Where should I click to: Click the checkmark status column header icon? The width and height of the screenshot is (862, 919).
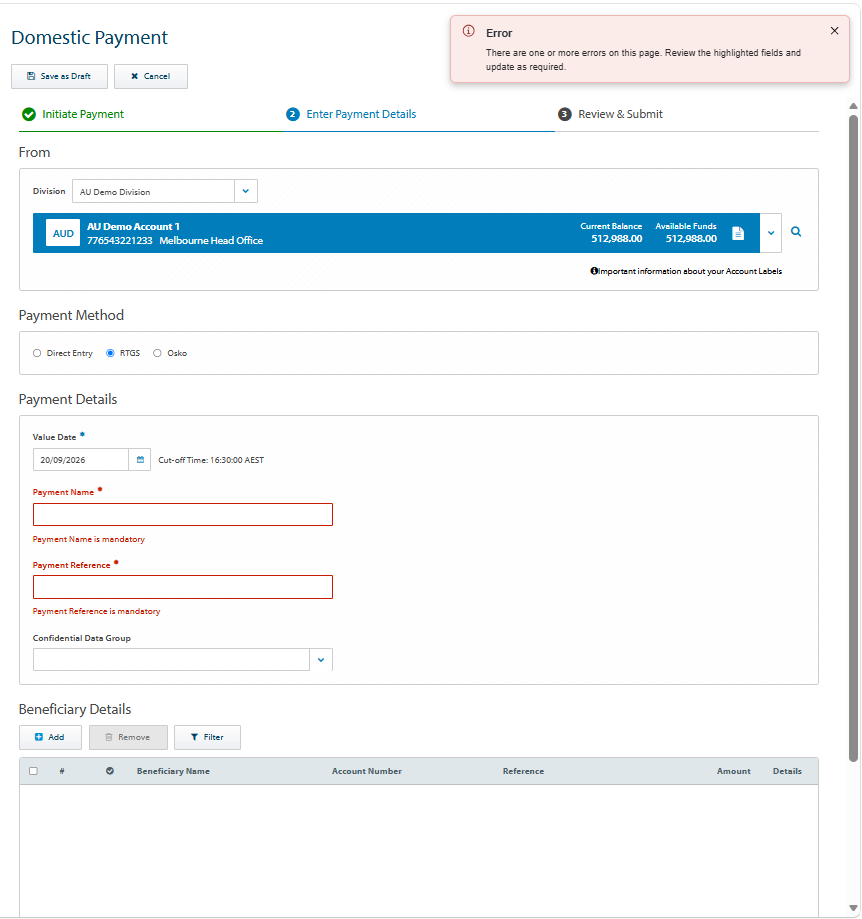(110, 771)
